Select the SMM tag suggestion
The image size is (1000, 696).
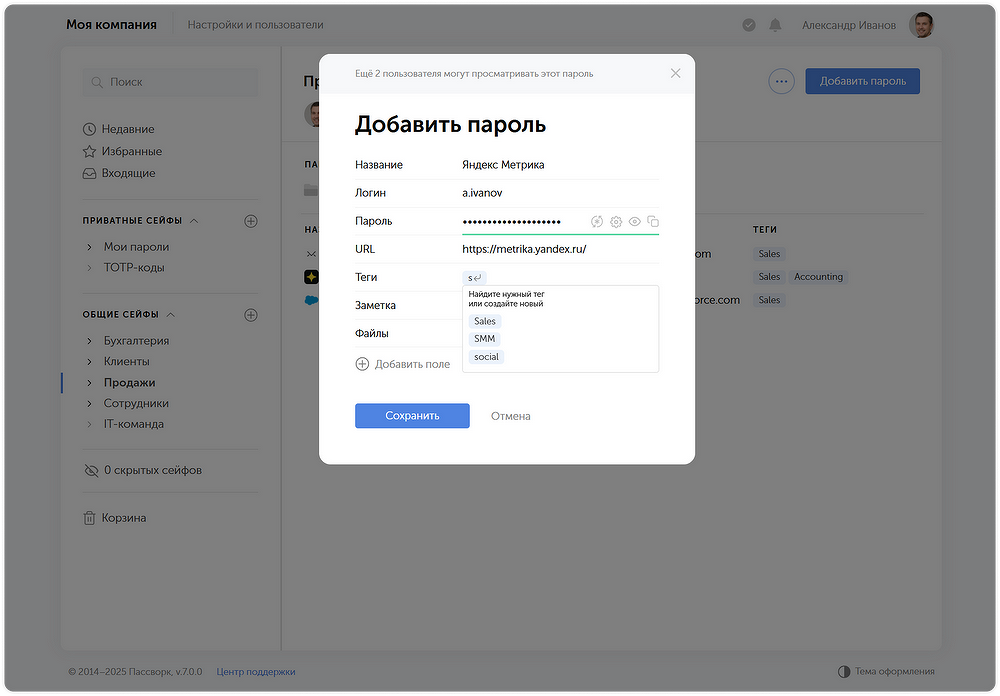pos(485,339)
